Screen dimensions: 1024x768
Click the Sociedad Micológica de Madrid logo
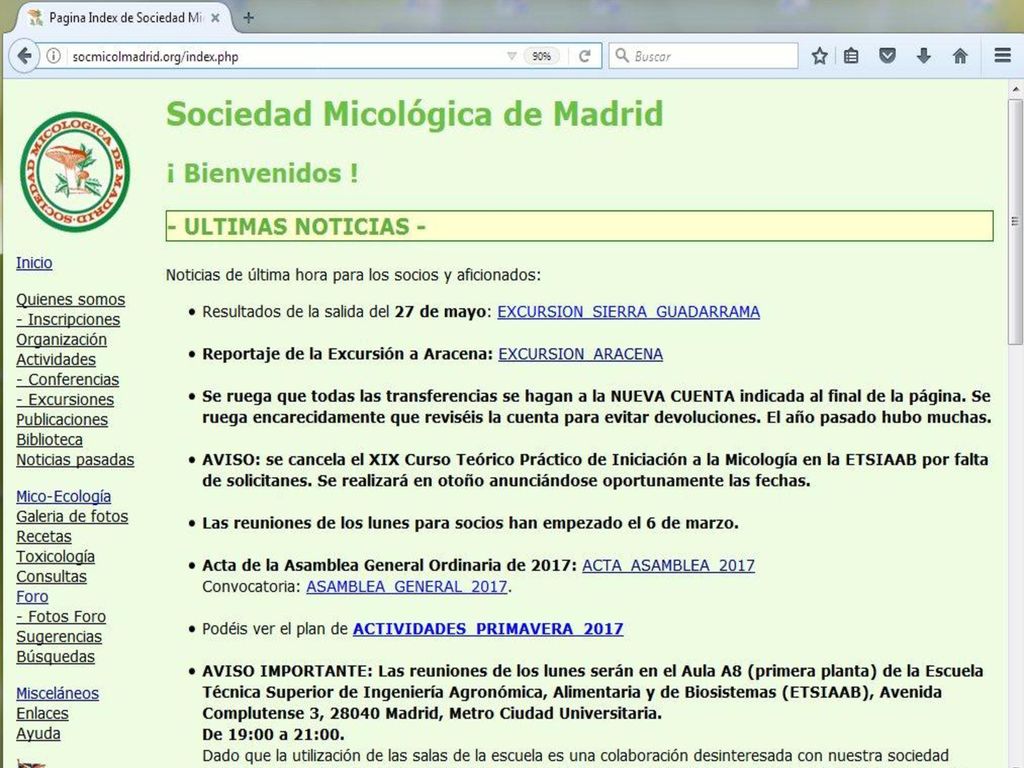tap(74, 172)
